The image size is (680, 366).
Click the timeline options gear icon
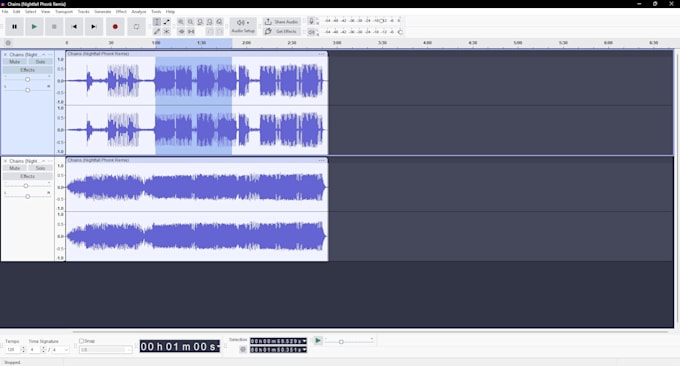pos(8,43)
